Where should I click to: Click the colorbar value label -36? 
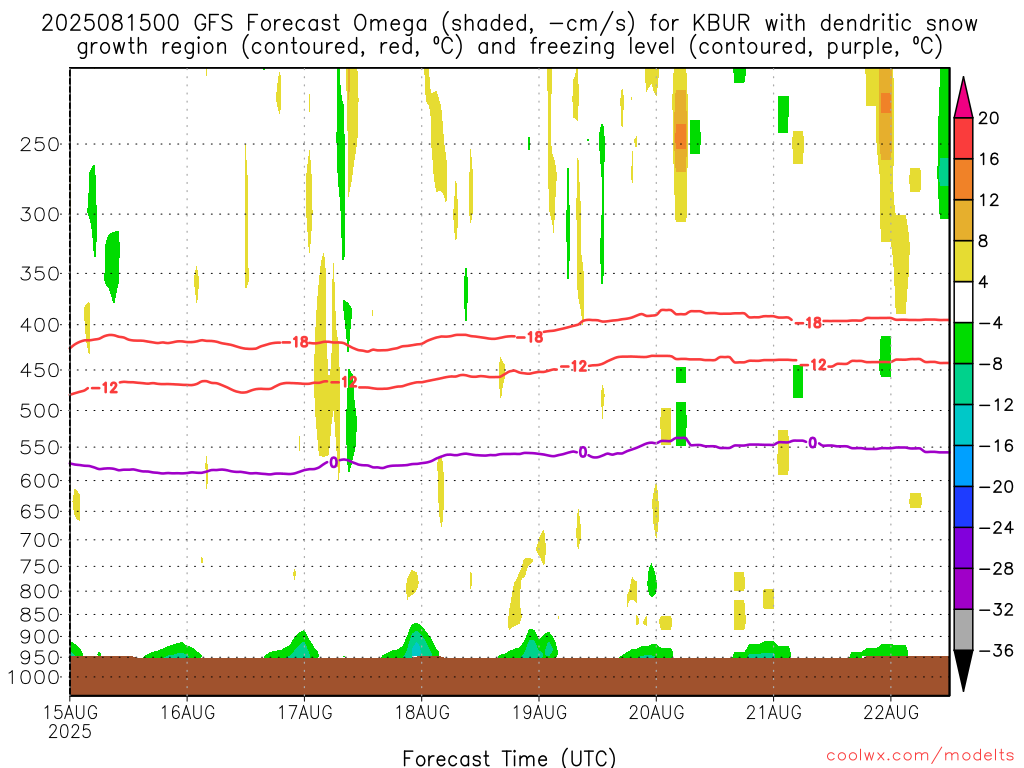click(996, 650)
